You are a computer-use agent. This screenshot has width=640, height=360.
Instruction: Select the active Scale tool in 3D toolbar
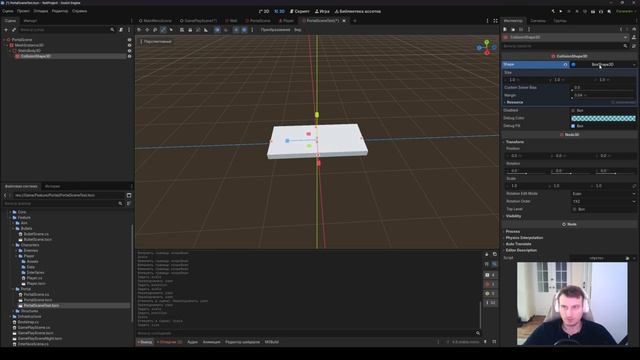pyautogui.click(x=163, y=30)
